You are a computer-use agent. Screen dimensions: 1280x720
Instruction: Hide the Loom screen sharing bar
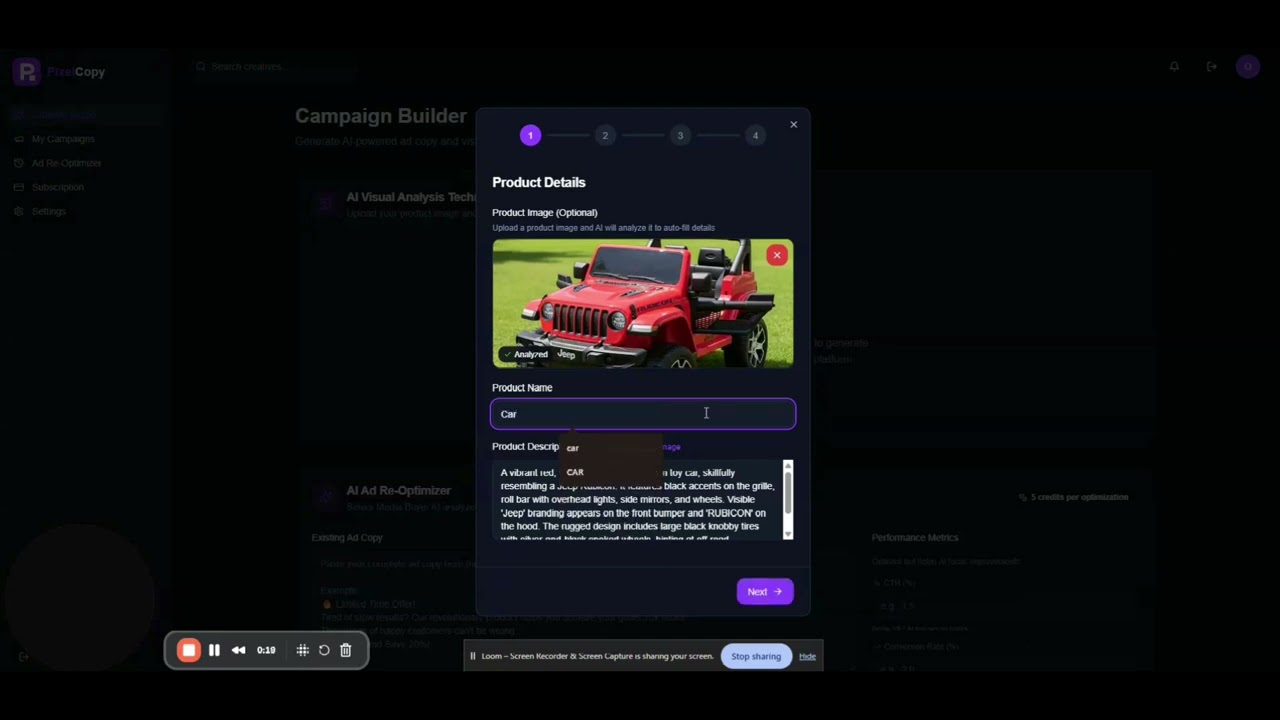tap(807, 656)
